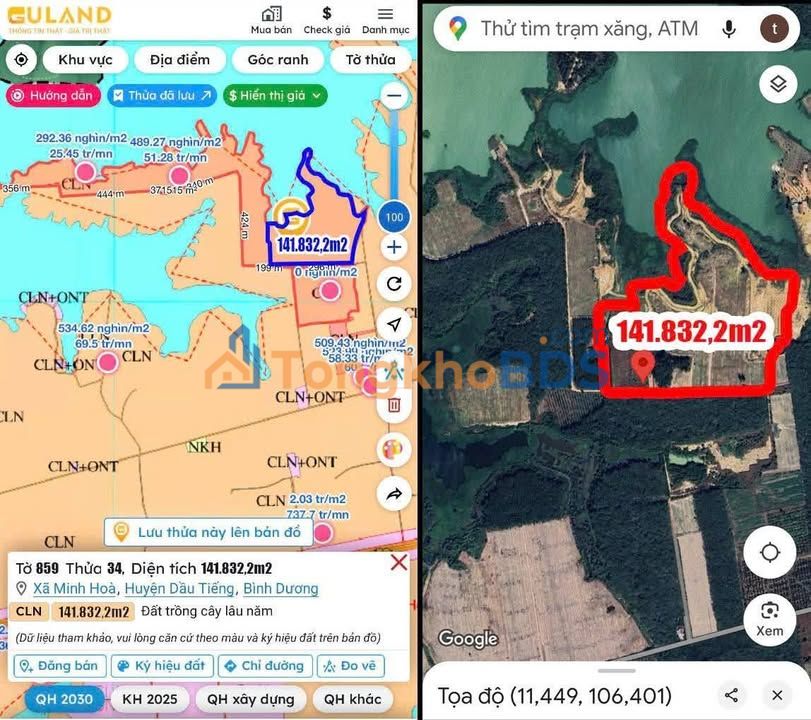Refresh the map with reload icon
Screen dimensions: 811x720
point(394,284)
